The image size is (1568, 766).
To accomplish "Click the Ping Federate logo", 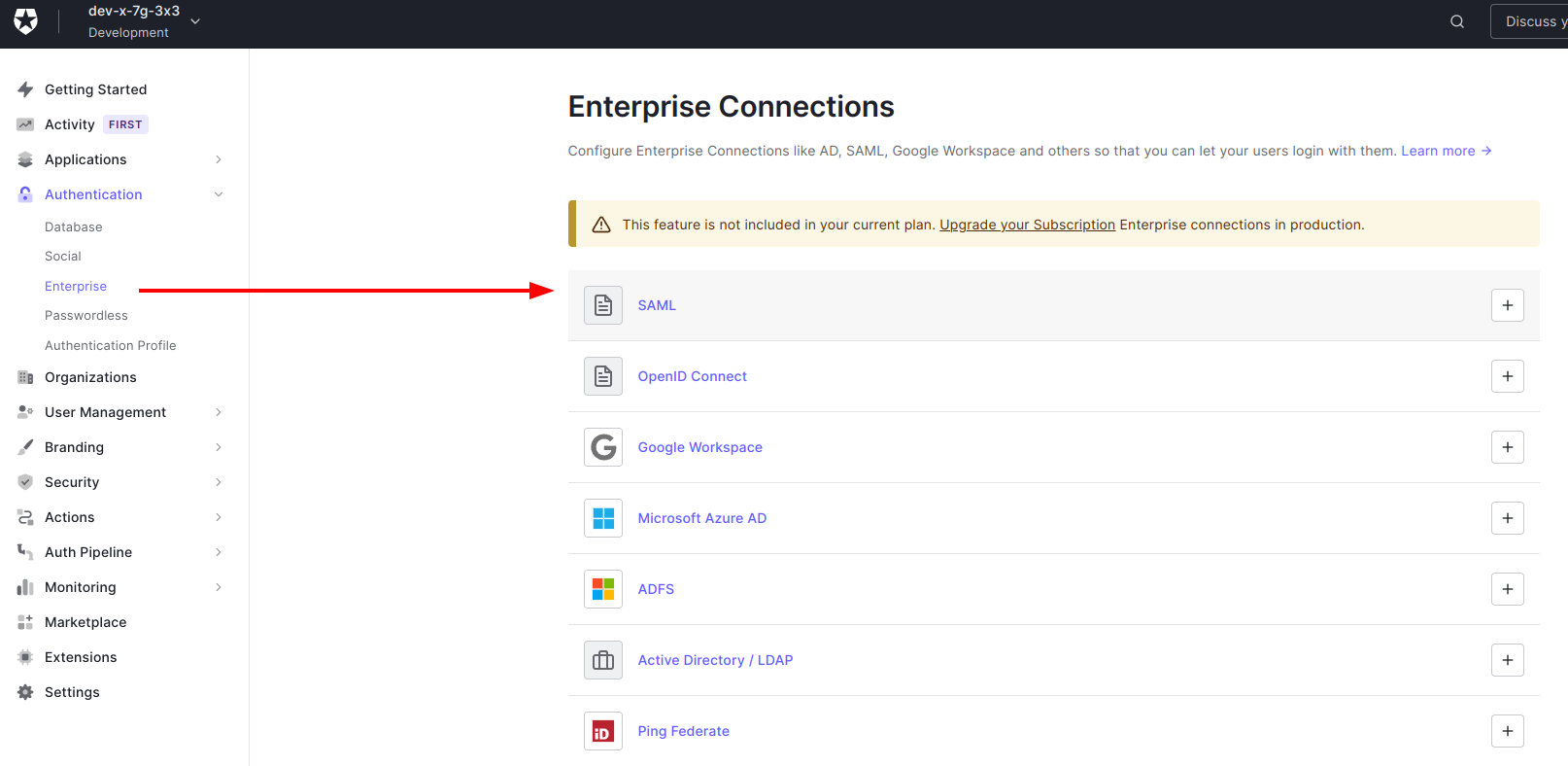I will [x=603, y=731].
